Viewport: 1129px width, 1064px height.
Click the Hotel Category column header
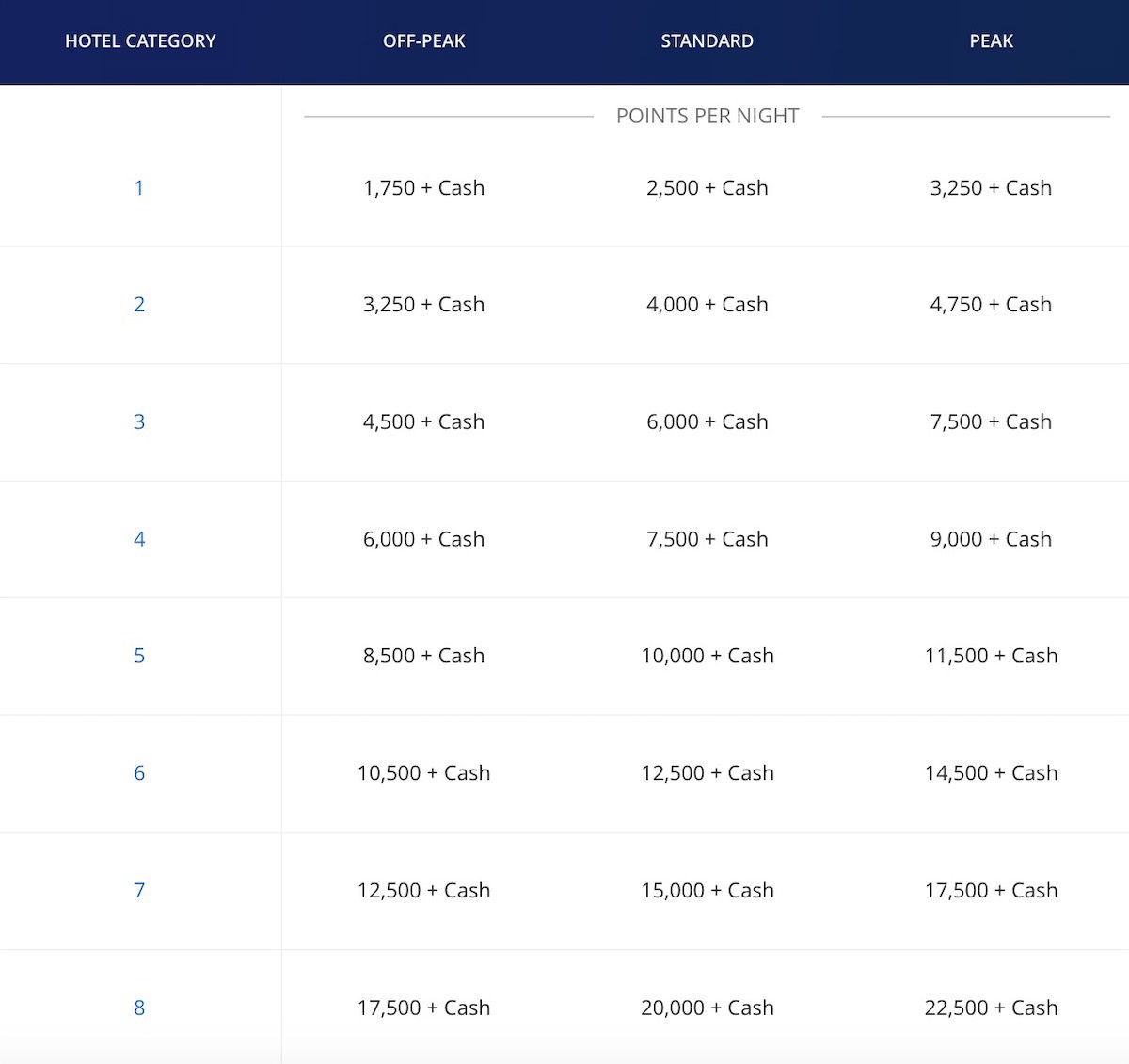(140, 41)
